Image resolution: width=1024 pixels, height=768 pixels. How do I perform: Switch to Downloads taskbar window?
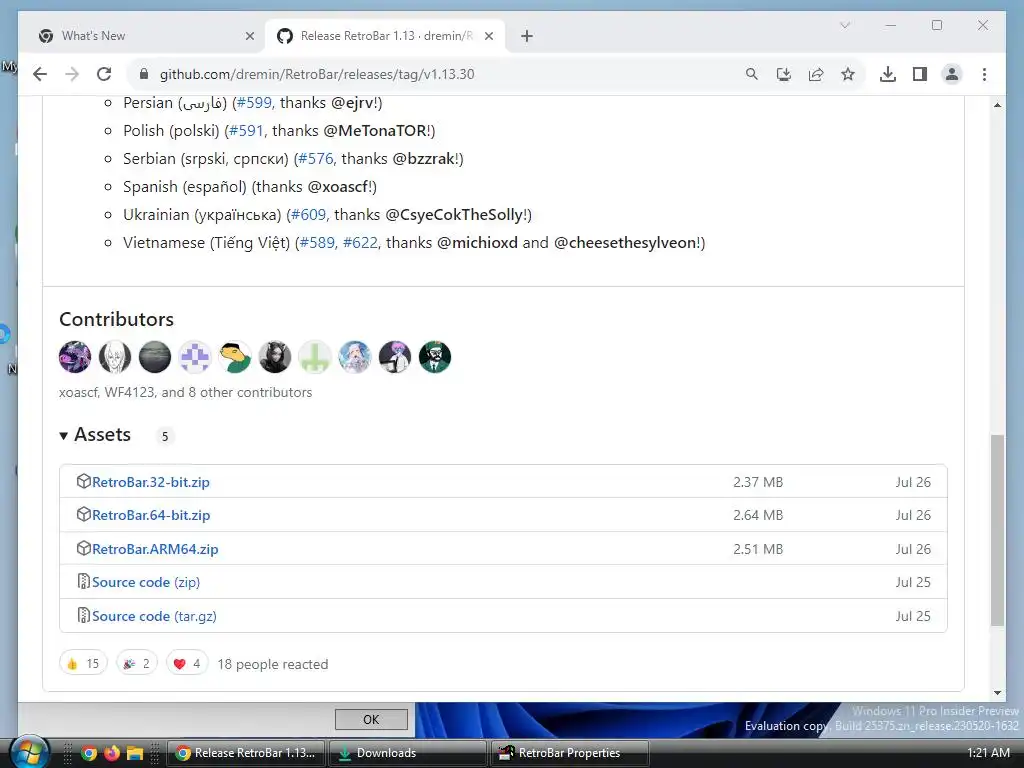click(408, 753)
